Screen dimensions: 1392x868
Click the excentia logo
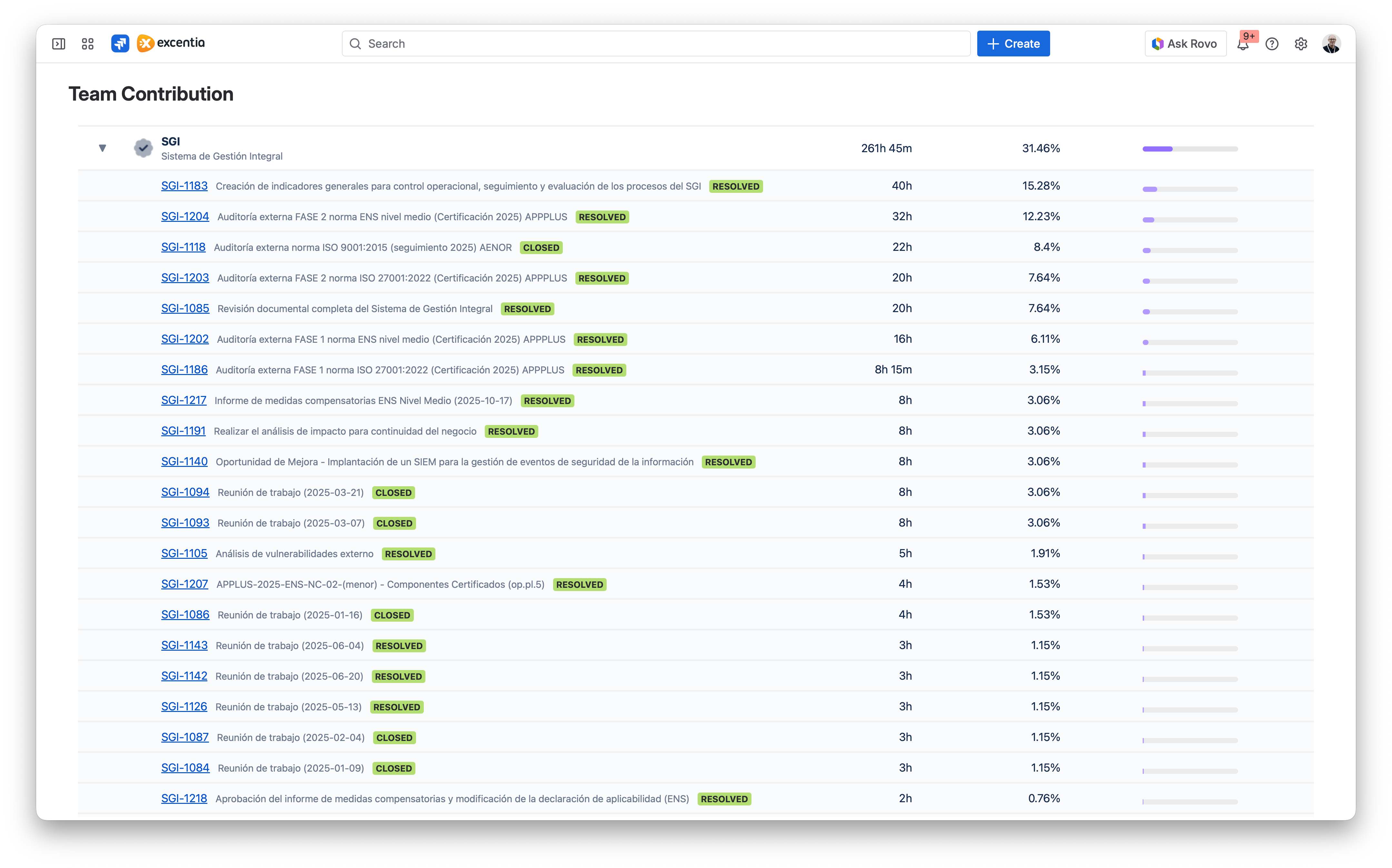171,43
